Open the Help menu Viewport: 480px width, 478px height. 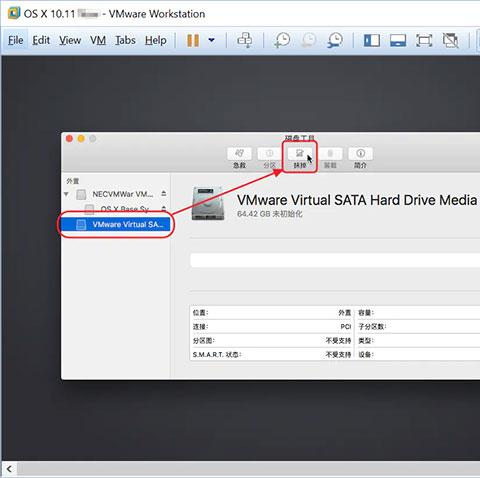pos(156,40)
